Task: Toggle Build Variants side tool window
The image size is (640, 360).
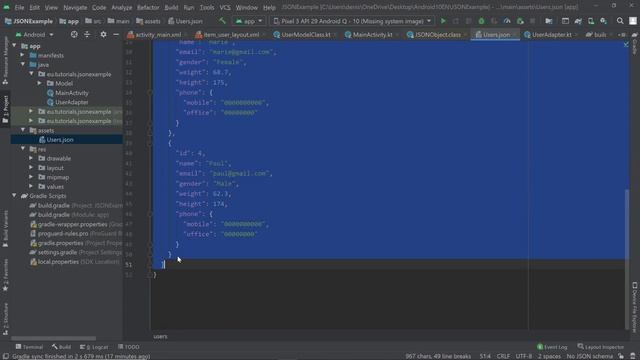Action: tap(5, 229)
